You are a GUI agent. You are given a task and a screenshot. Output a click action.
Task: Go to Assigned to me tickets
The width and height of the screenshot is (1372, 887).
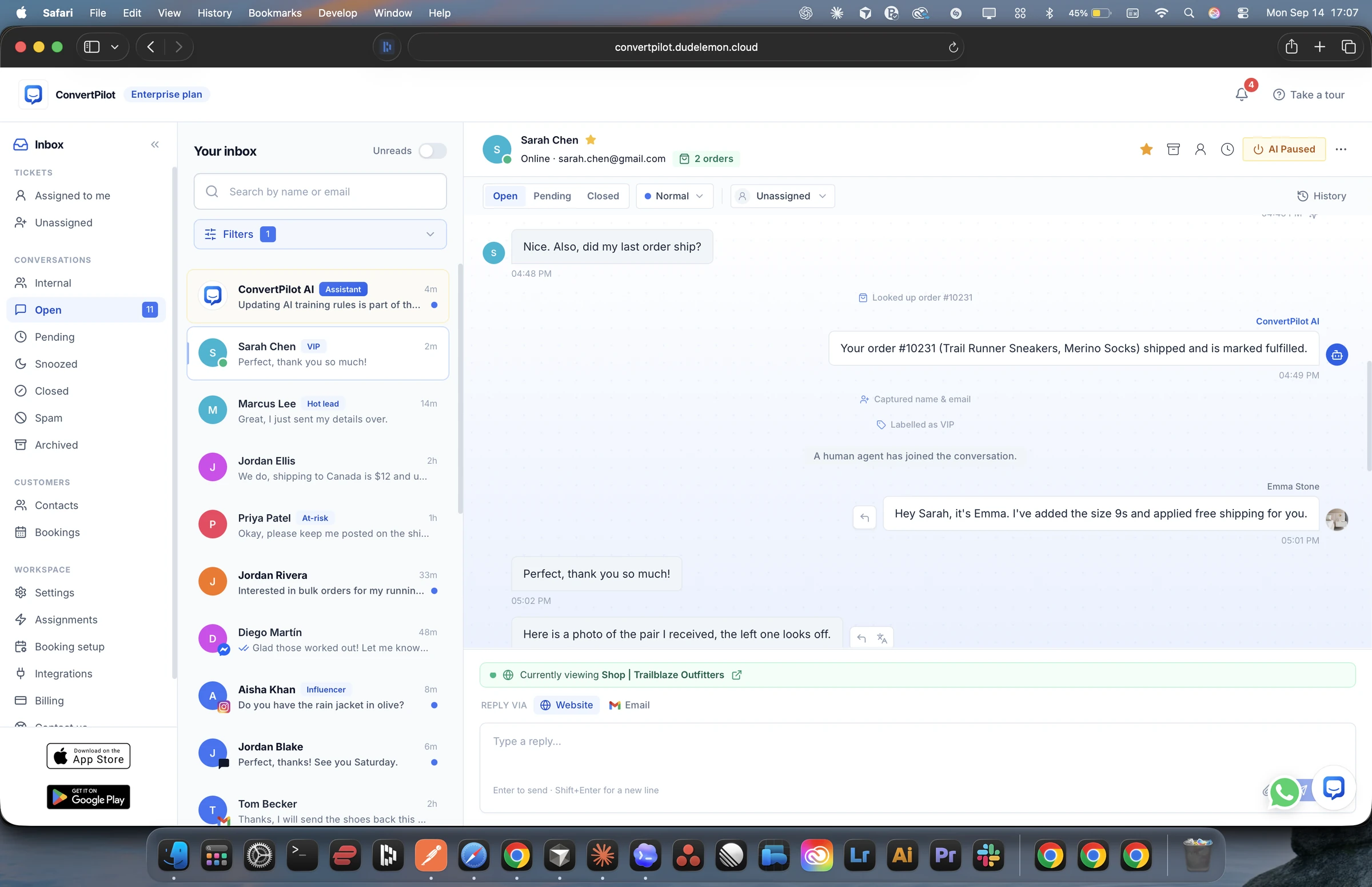click(x=86, y=196)
